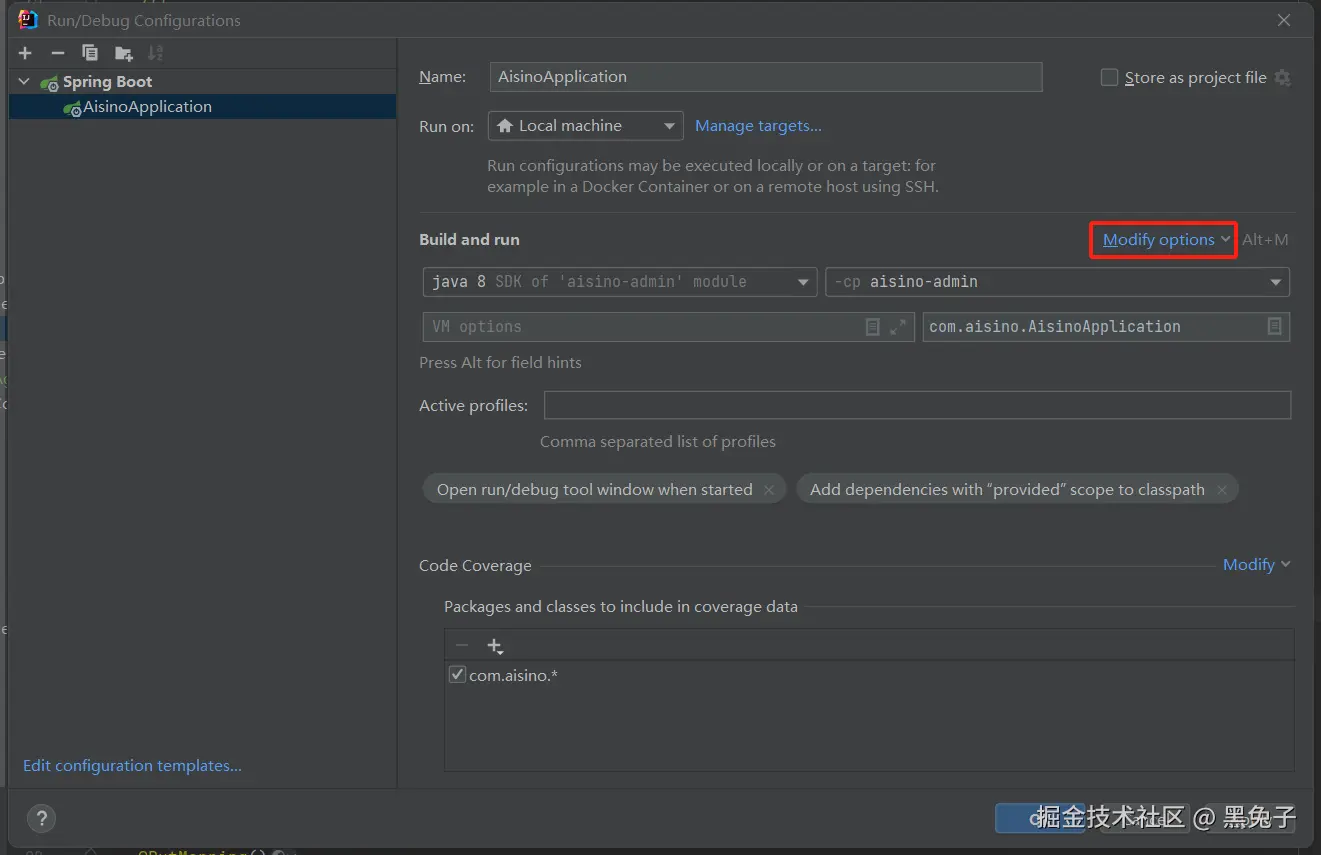Click the Active profiles input field
Image resolution: width=1321 pixels, height=855 pixels.
[916, 405]
